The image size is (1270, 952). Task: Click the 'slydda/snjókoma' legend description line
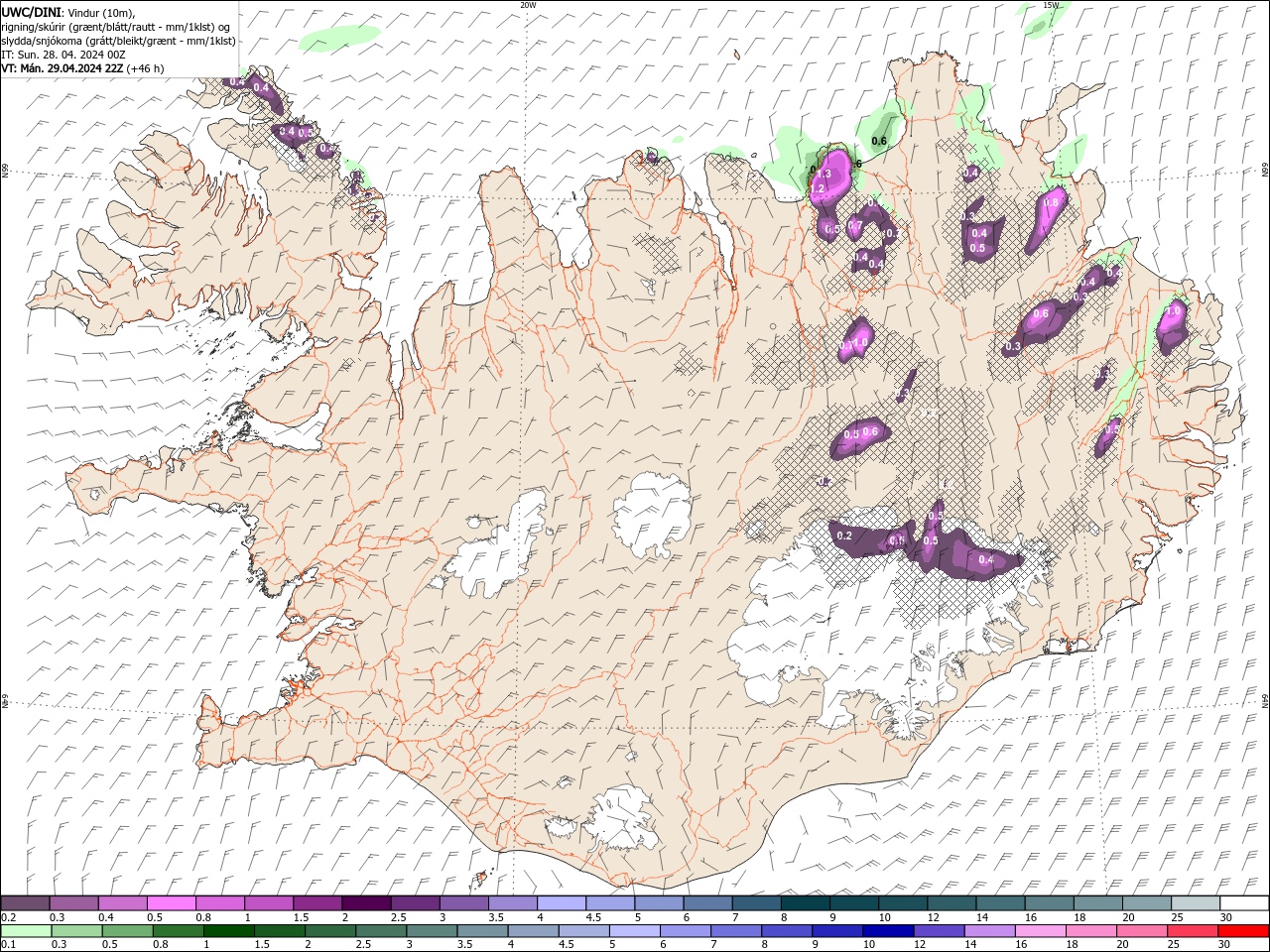click(119, 41)
